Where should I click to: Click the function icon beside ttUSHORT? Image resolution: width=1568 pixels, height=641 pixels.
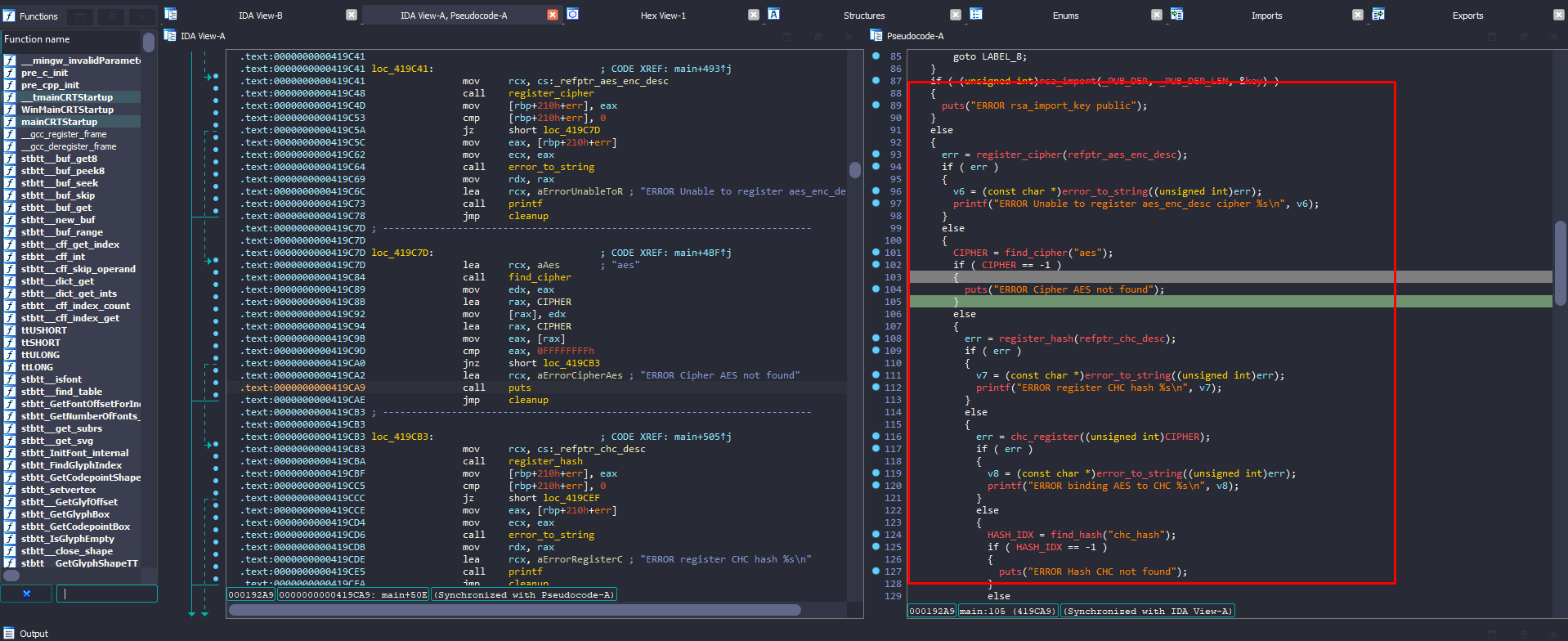pyautogui.click(x=10, y=330)
